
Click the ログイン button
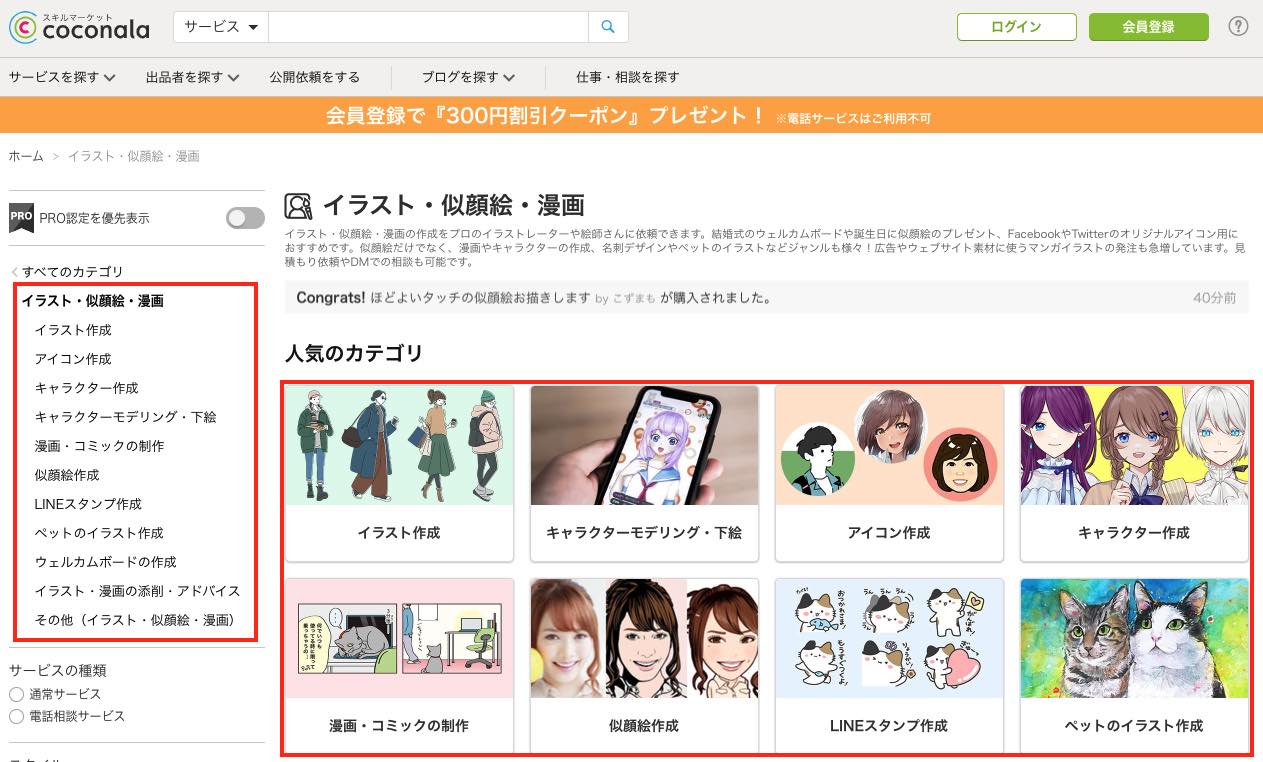tap(1016, 27)
